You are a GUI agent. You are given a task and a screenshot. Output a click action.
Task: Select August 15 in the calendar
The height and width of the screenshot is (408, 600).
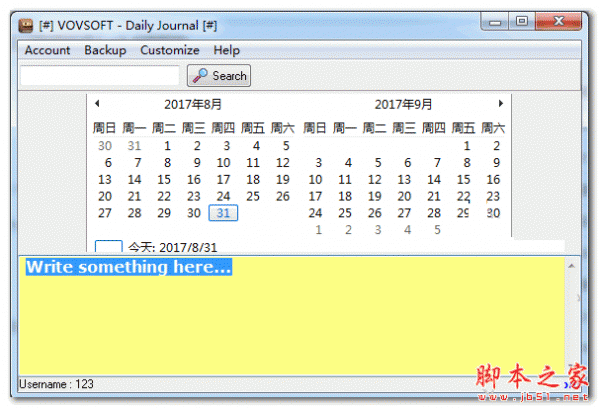(x=164, y=180)
